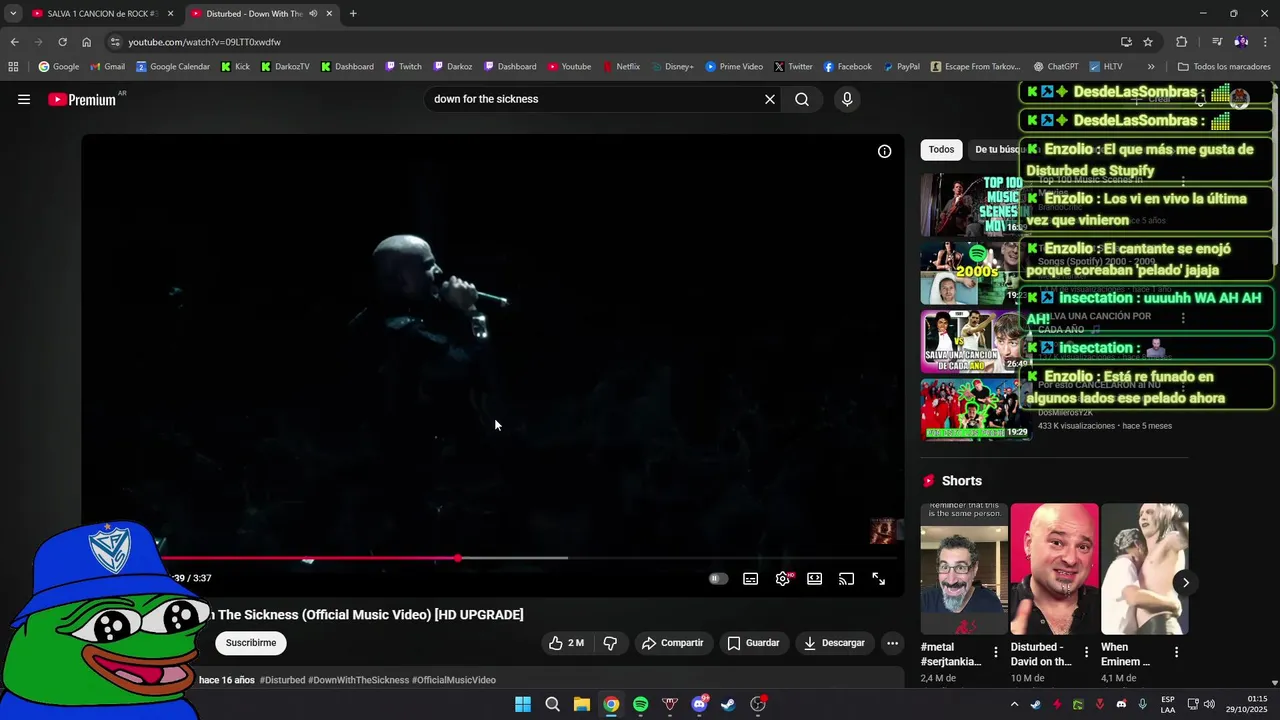
Task: Mute the Disturbed tab audio icon
Action: (x=313, y=14)
